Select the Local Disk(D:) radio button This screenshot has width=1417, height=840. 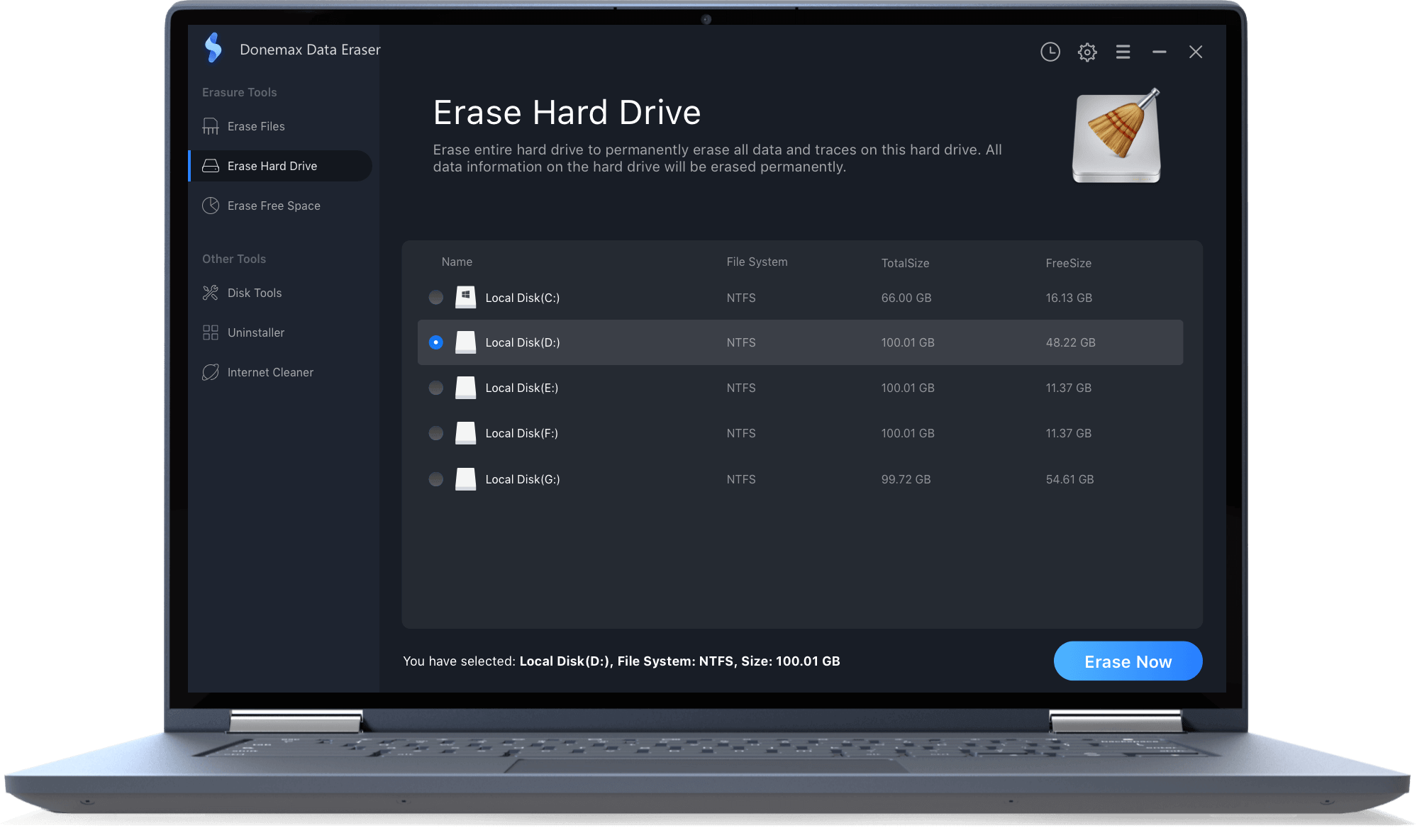coord(436,342)
